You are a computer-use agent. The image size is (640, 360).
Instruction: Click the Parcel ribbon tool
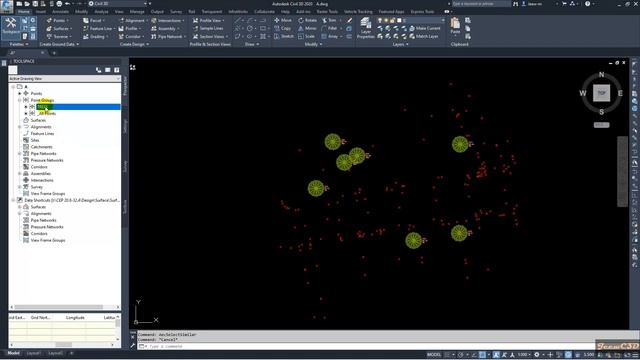pyautogui.click(x=93, y=20)
